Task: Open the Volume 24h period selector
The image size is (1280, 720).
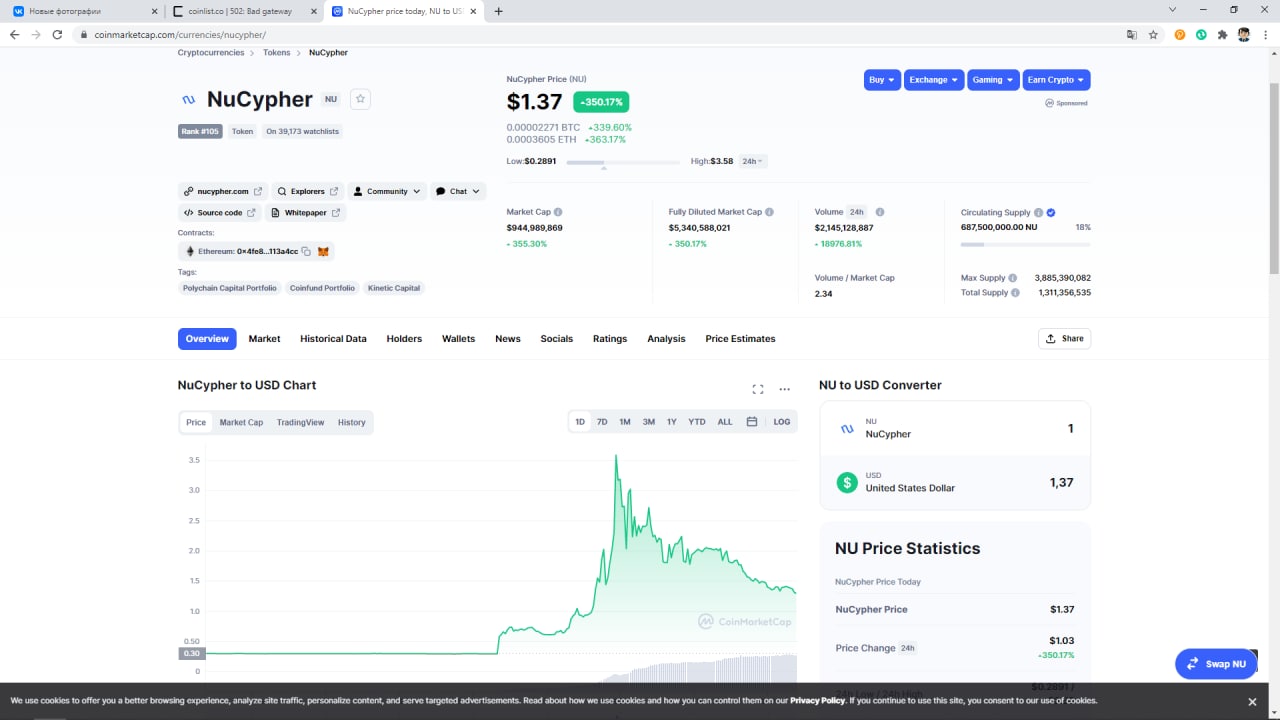Action: 856,212
